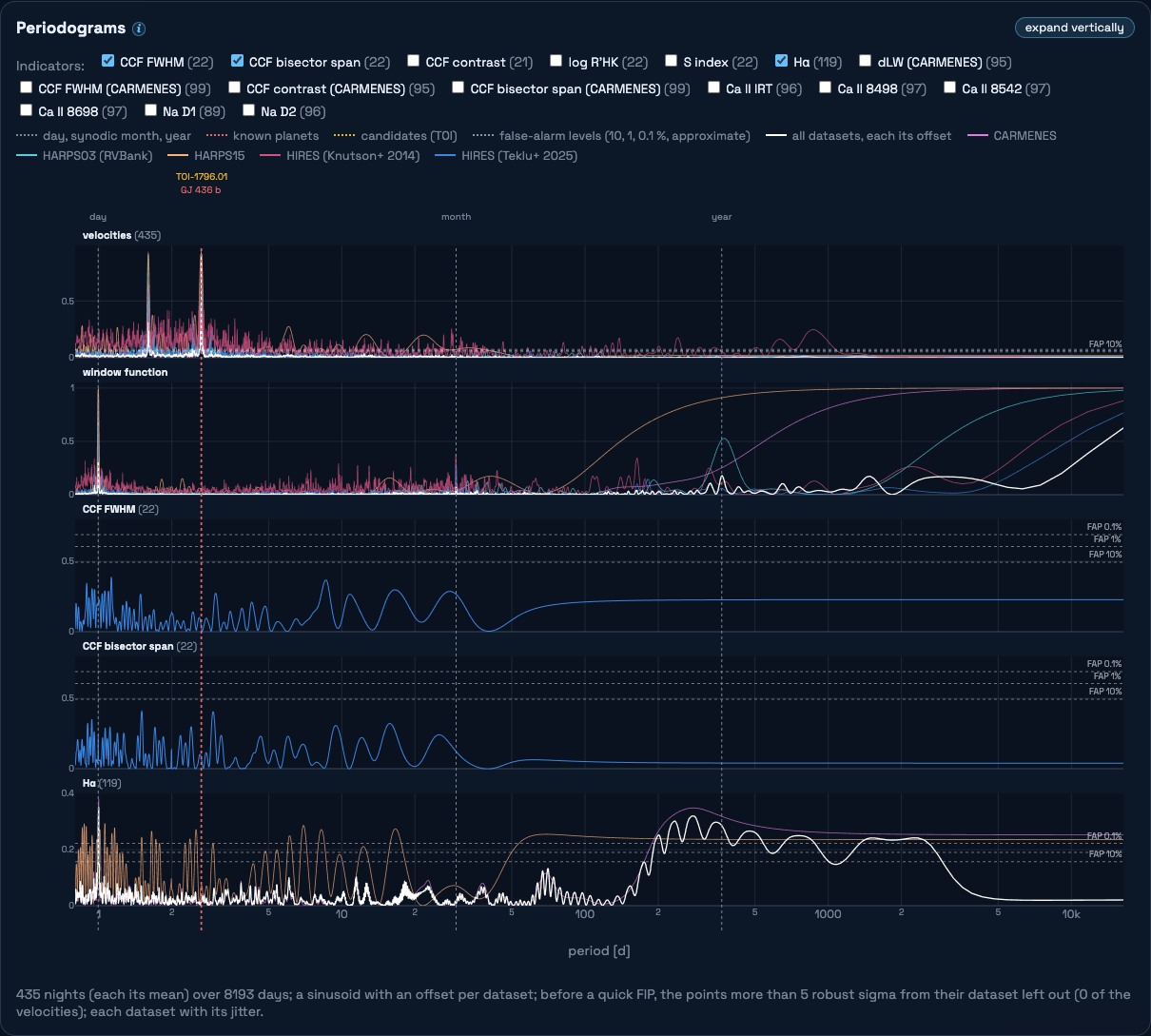
Task: Toggle the CARMENES legend entry
Action: click(1012, 136)
